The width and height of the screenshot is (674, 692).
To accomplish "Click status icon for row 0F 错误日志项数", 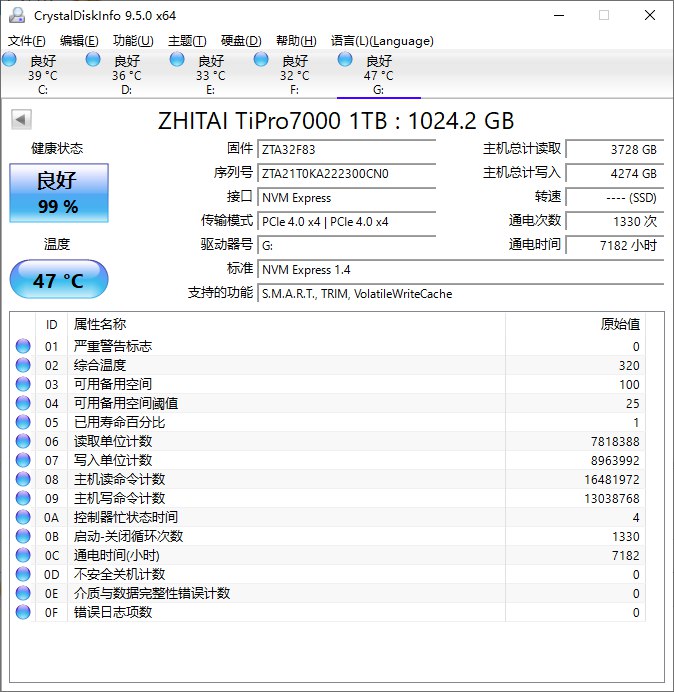I will point(23,612).
